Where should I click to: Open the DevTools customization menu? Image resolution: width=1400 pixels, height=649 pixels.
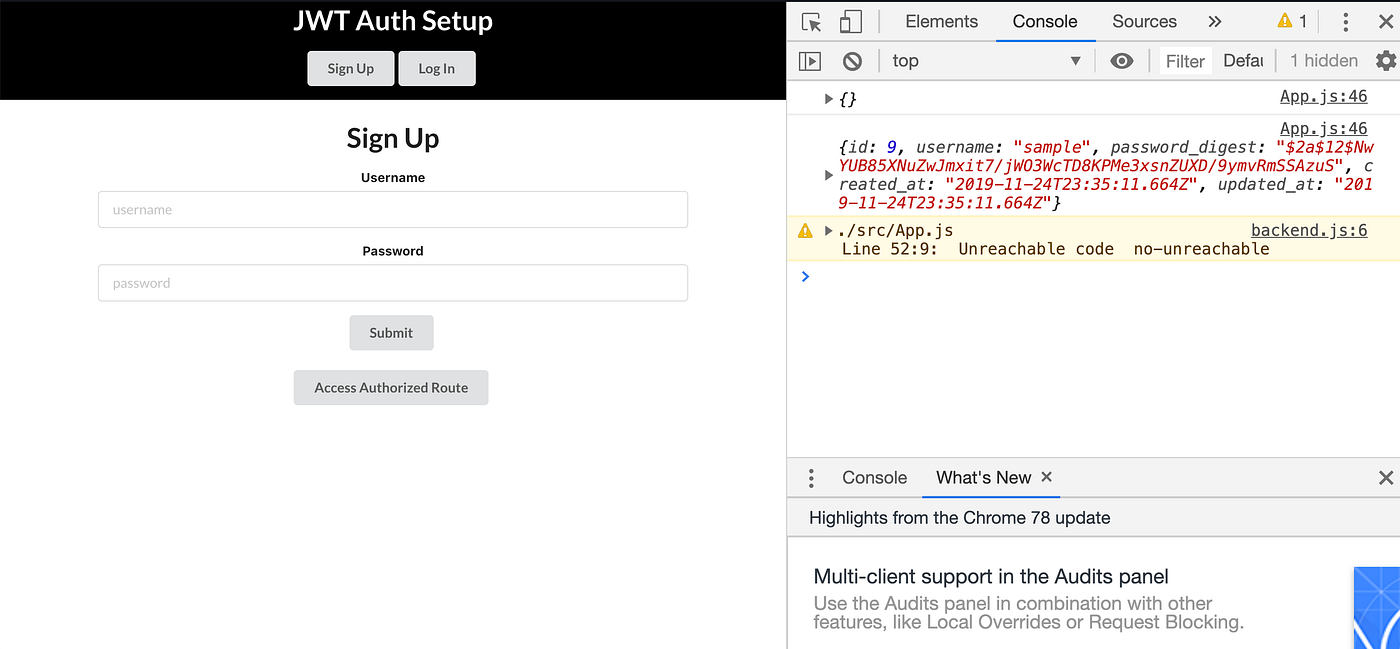(x=1345, y=21)
